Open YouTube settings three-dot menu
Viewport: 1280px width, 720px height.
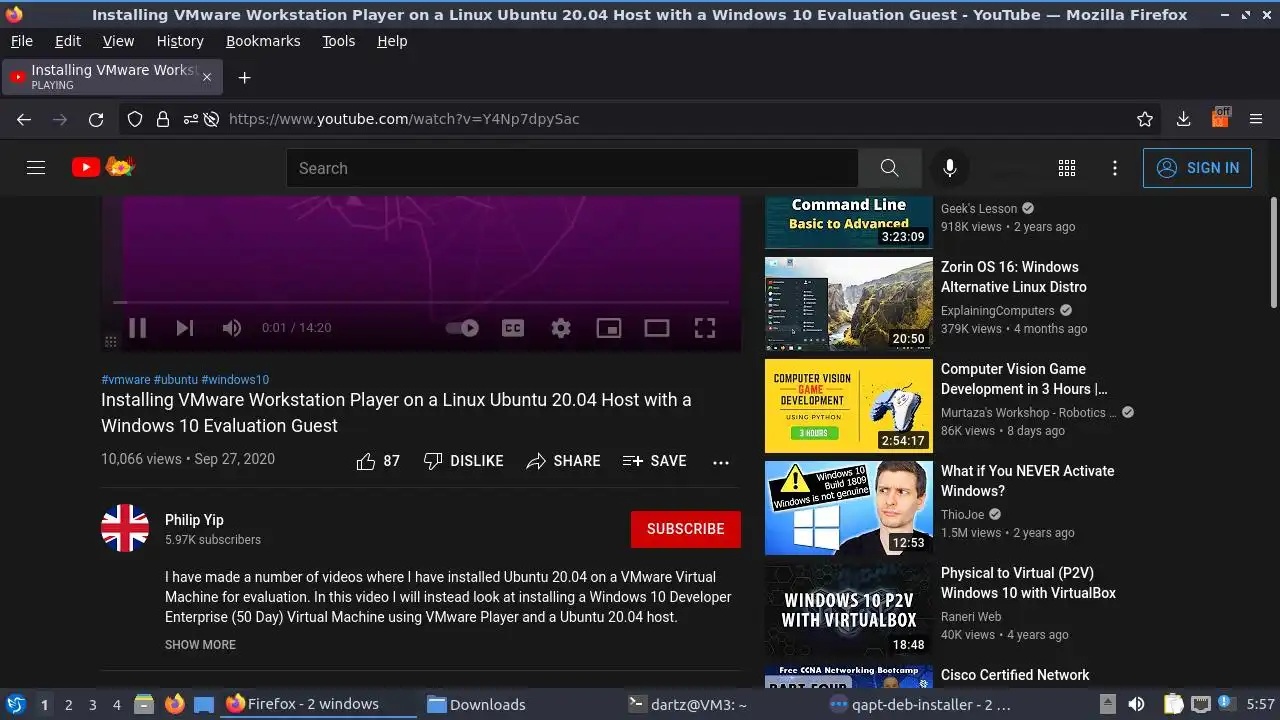[x=1115, y=168]
